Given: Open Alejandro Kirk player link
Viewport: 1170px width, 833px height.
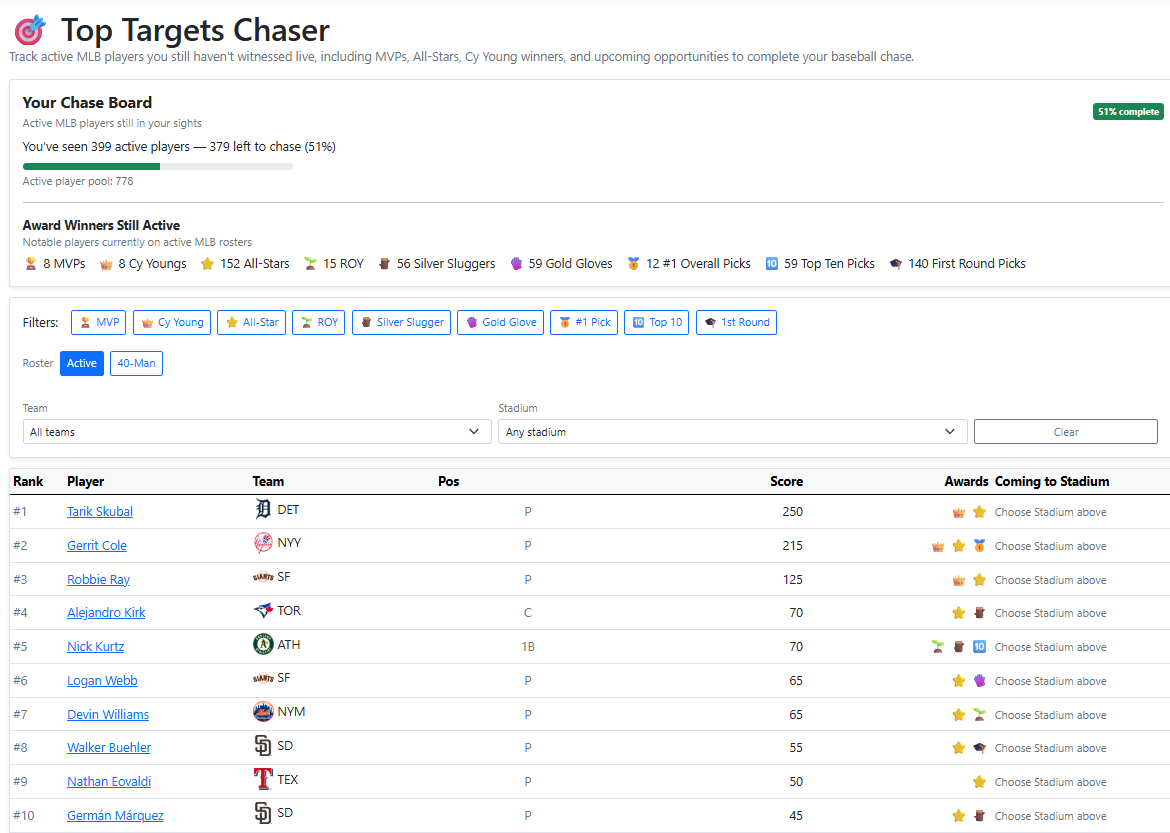Looking at the screenshot, I should (x=106, y=613).
